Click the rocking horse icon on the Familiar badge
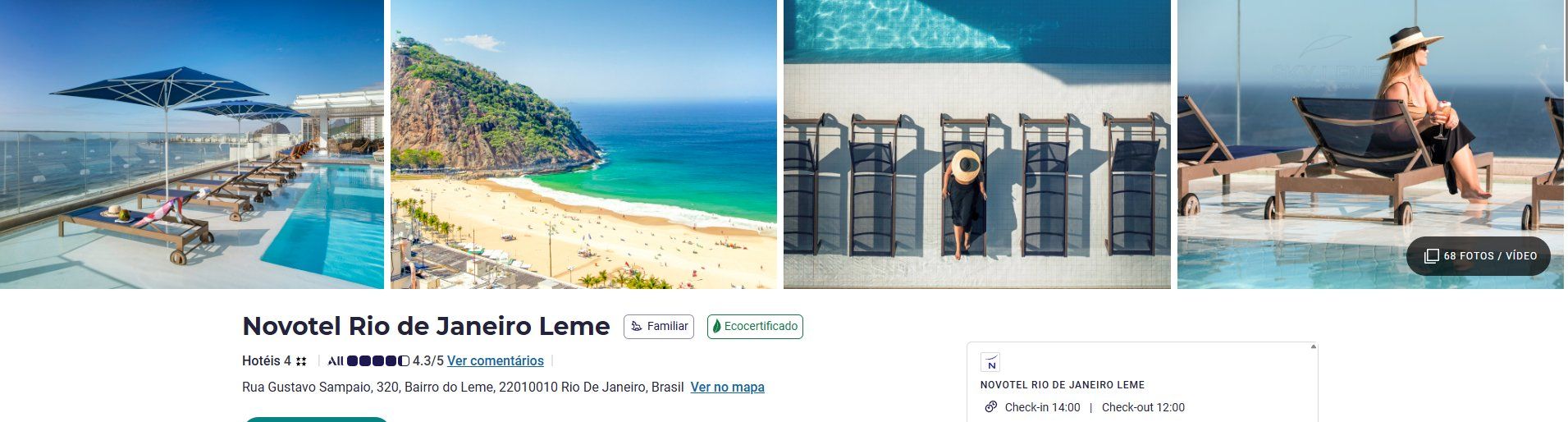 pos(637,327)
